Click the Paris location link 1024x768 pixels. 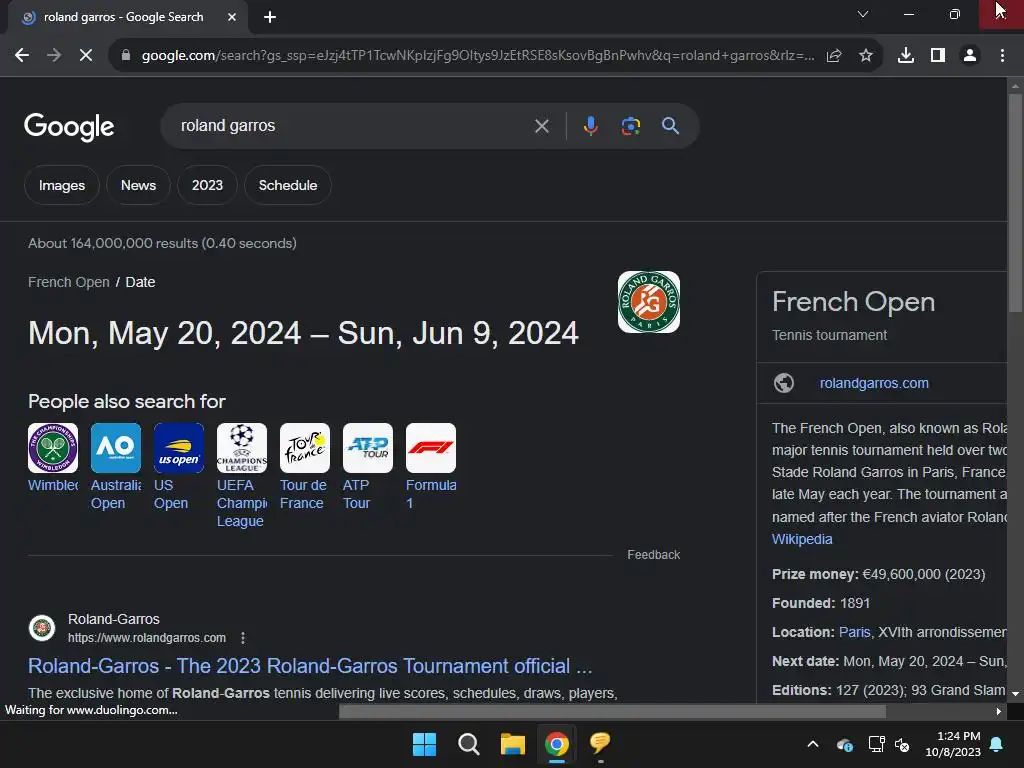pyautogui.click(x=854, y=632)
